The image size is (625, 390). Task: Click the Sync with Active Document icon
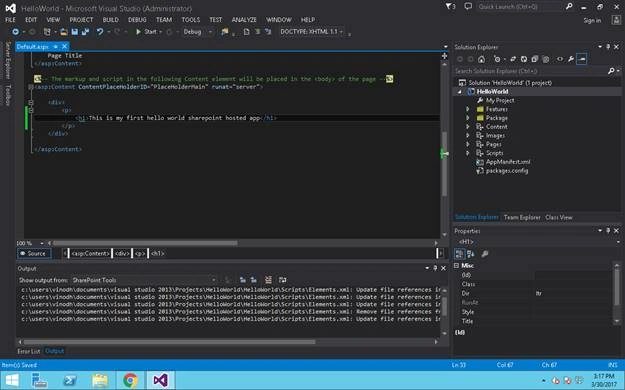pyautogui.click(x=513, y=59)
